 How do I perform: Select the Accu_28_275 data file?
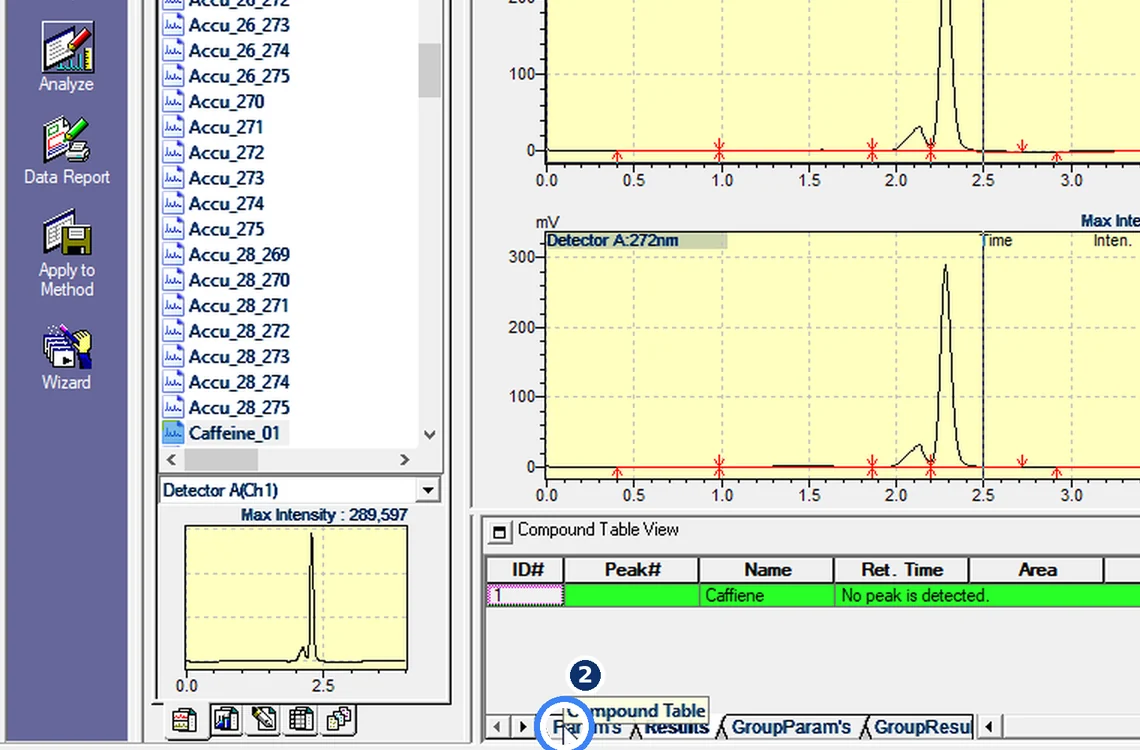(x=239, y=407)
